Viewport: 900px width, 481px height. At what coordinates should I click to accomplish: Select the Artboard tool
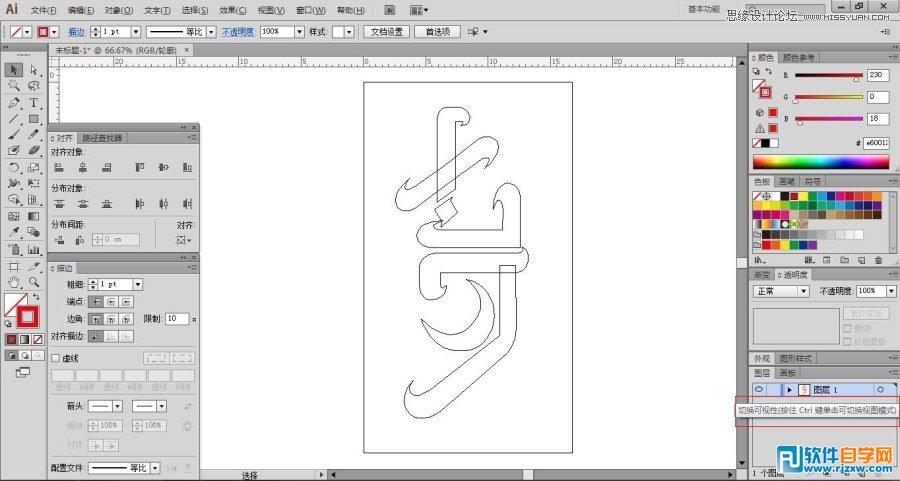(14, 266)
